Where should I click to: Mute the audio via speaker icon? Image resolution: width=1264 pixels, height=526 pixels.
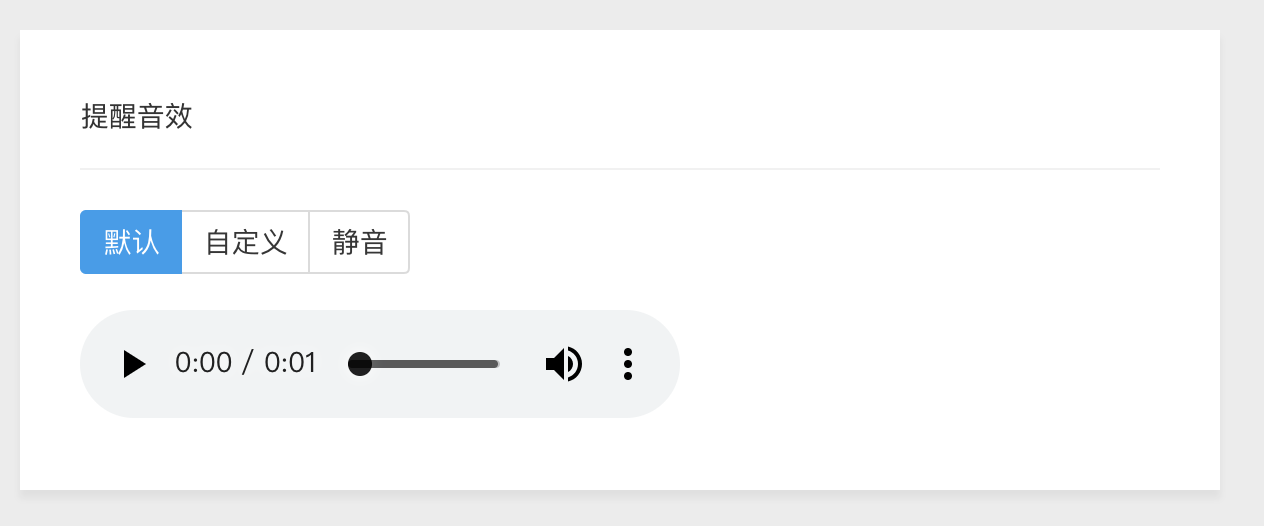[x=564, y=364]
